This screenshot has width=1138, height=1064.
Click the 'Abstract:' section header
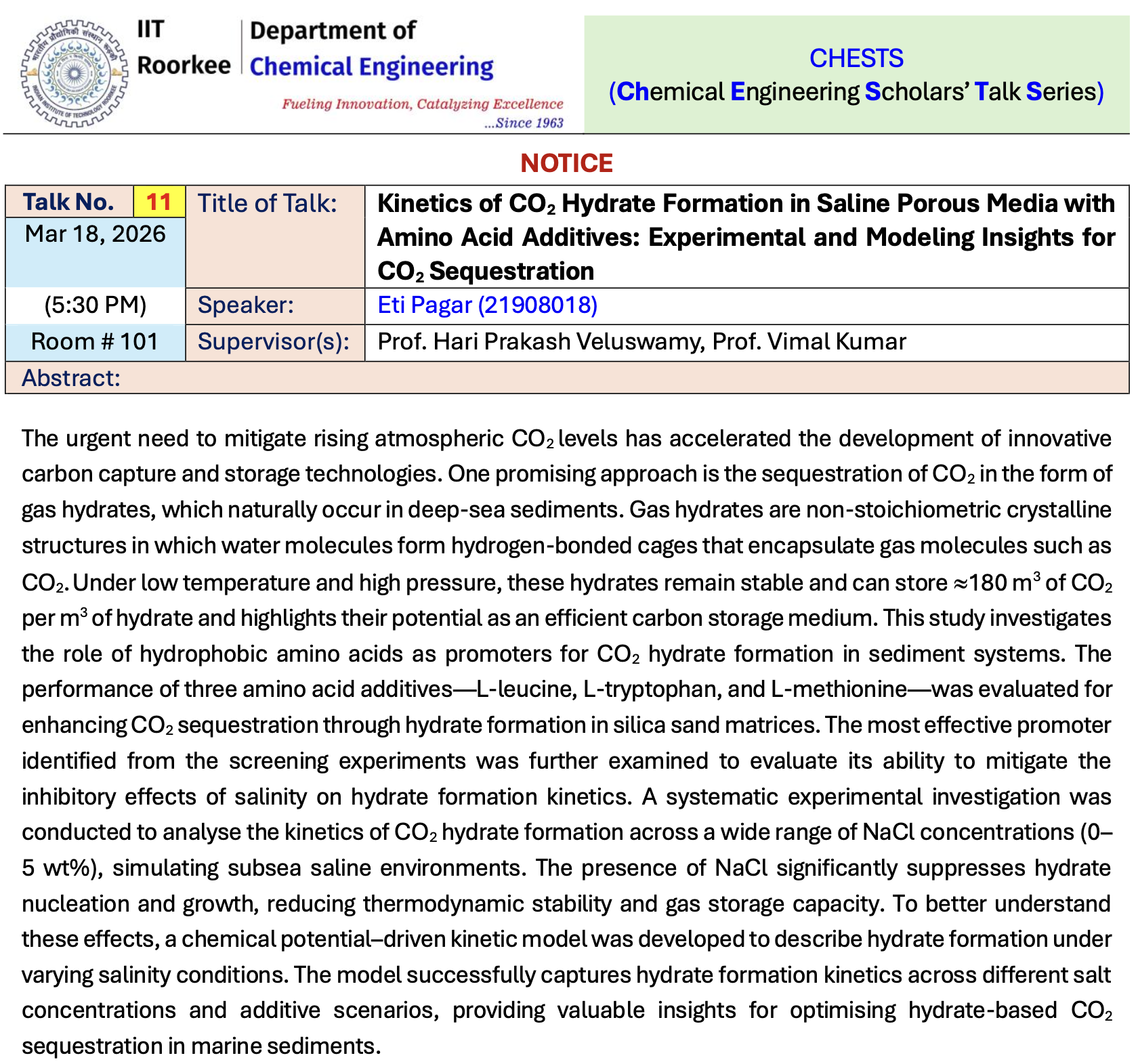point(71,378)
